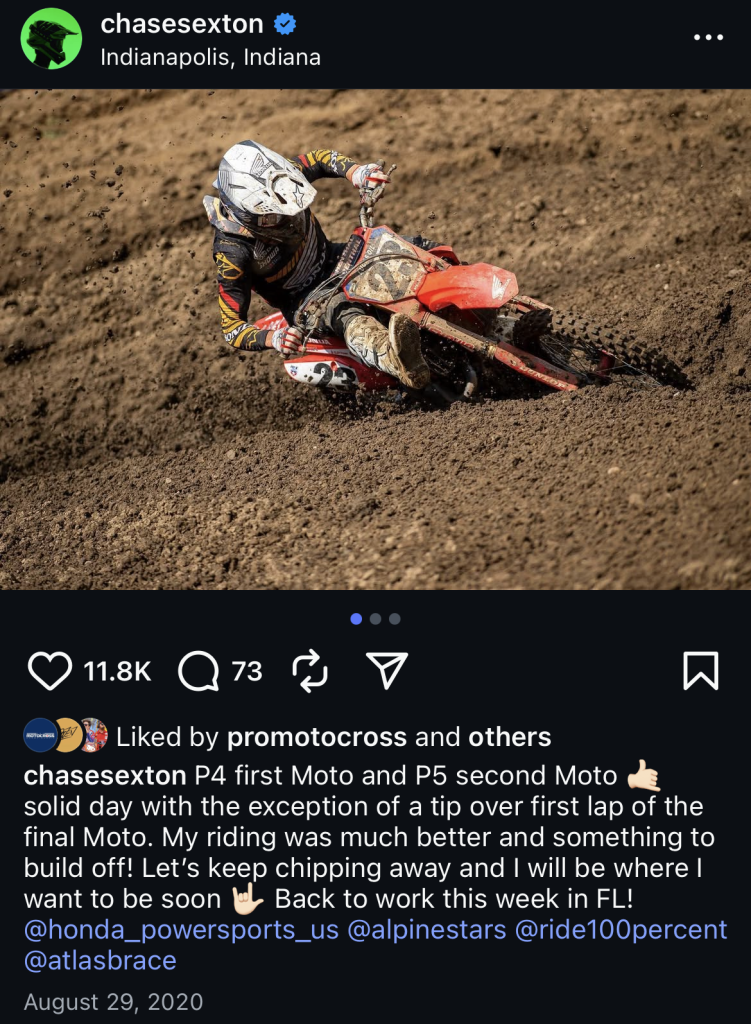Open comments via speech bubble icon
The image size is (751, 1024).
pos(198,671)
